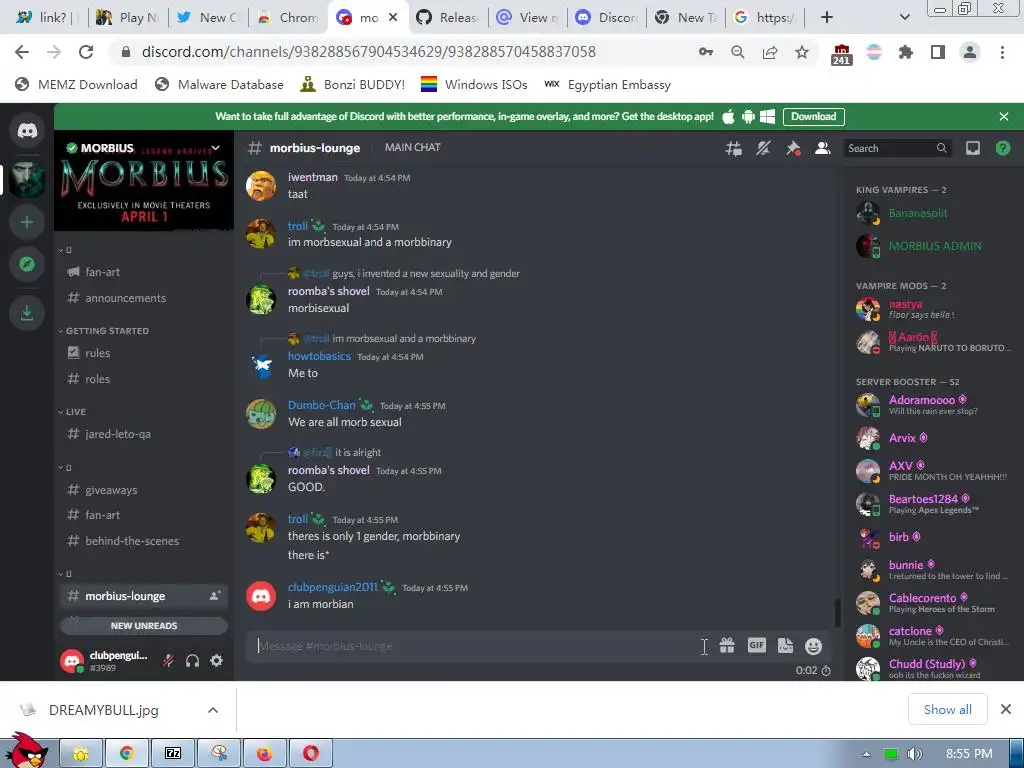This screenshot has width=1024, height=768.
Task: Click username Dumbo-Chan in chat
Action: pyautogui.click(x=321, y=405)
